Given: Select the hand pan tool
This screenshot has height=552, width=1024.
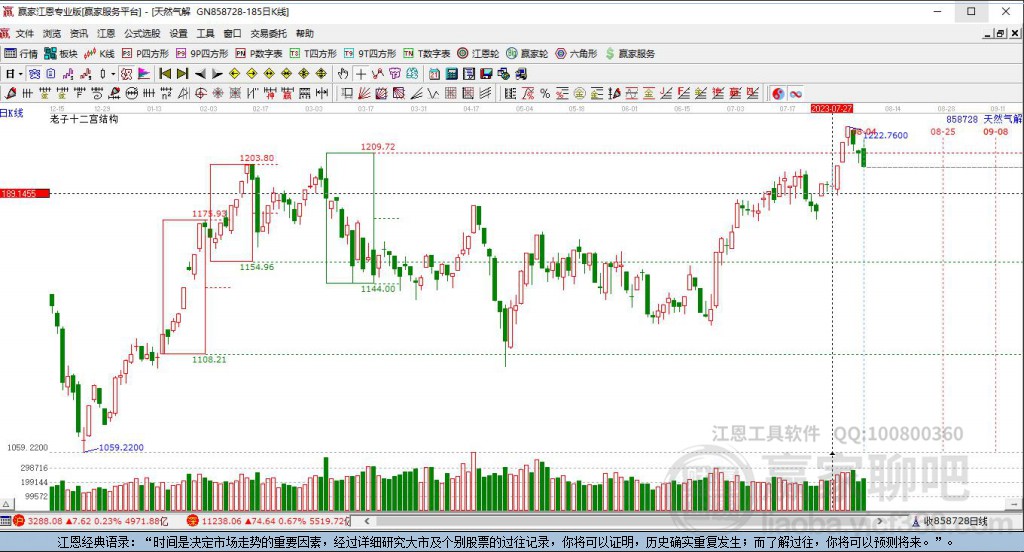Looking at the screenshot, I should [343, 74].
